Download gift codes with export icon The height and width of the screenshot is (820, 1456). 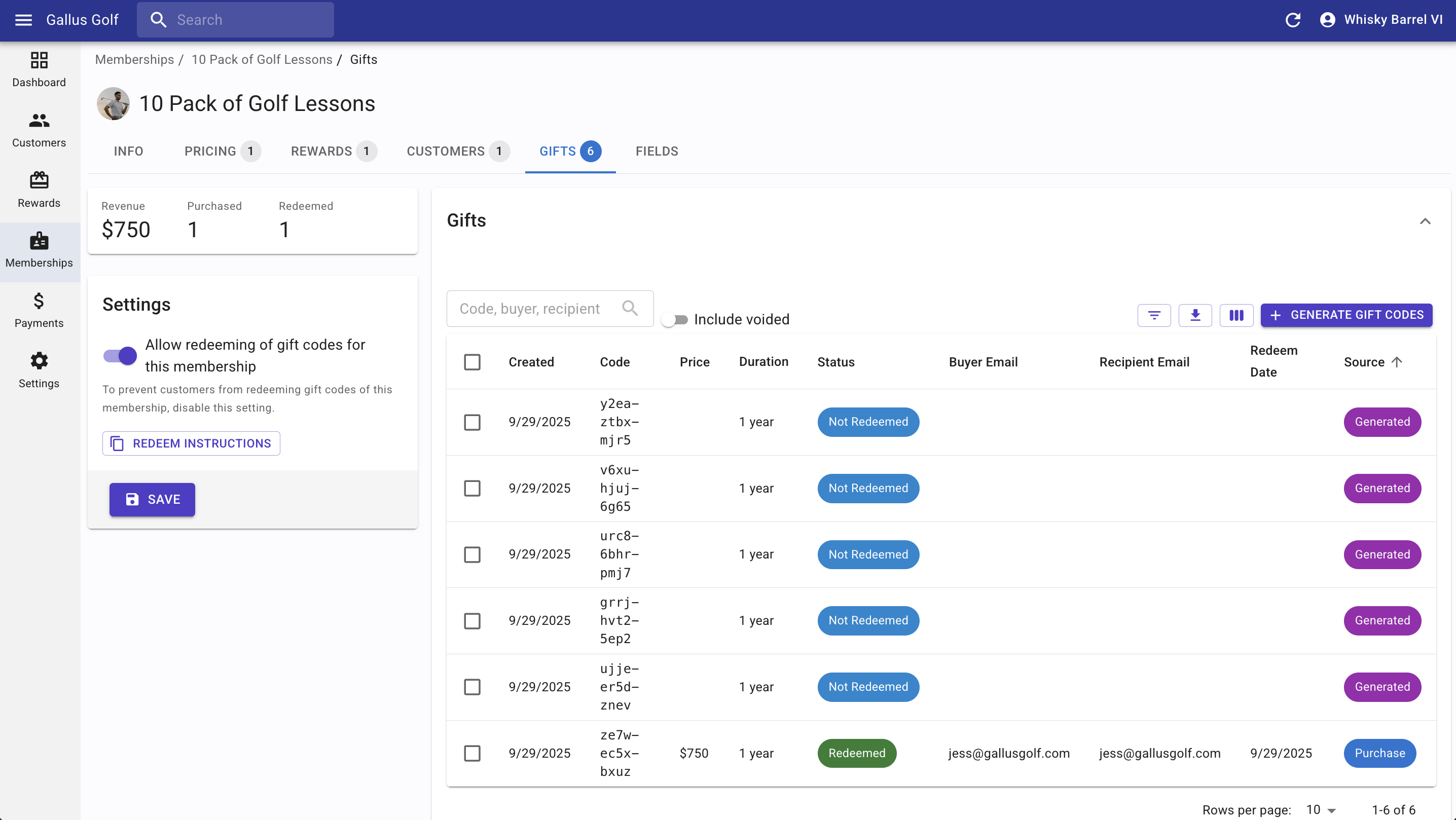(1195, 315)
